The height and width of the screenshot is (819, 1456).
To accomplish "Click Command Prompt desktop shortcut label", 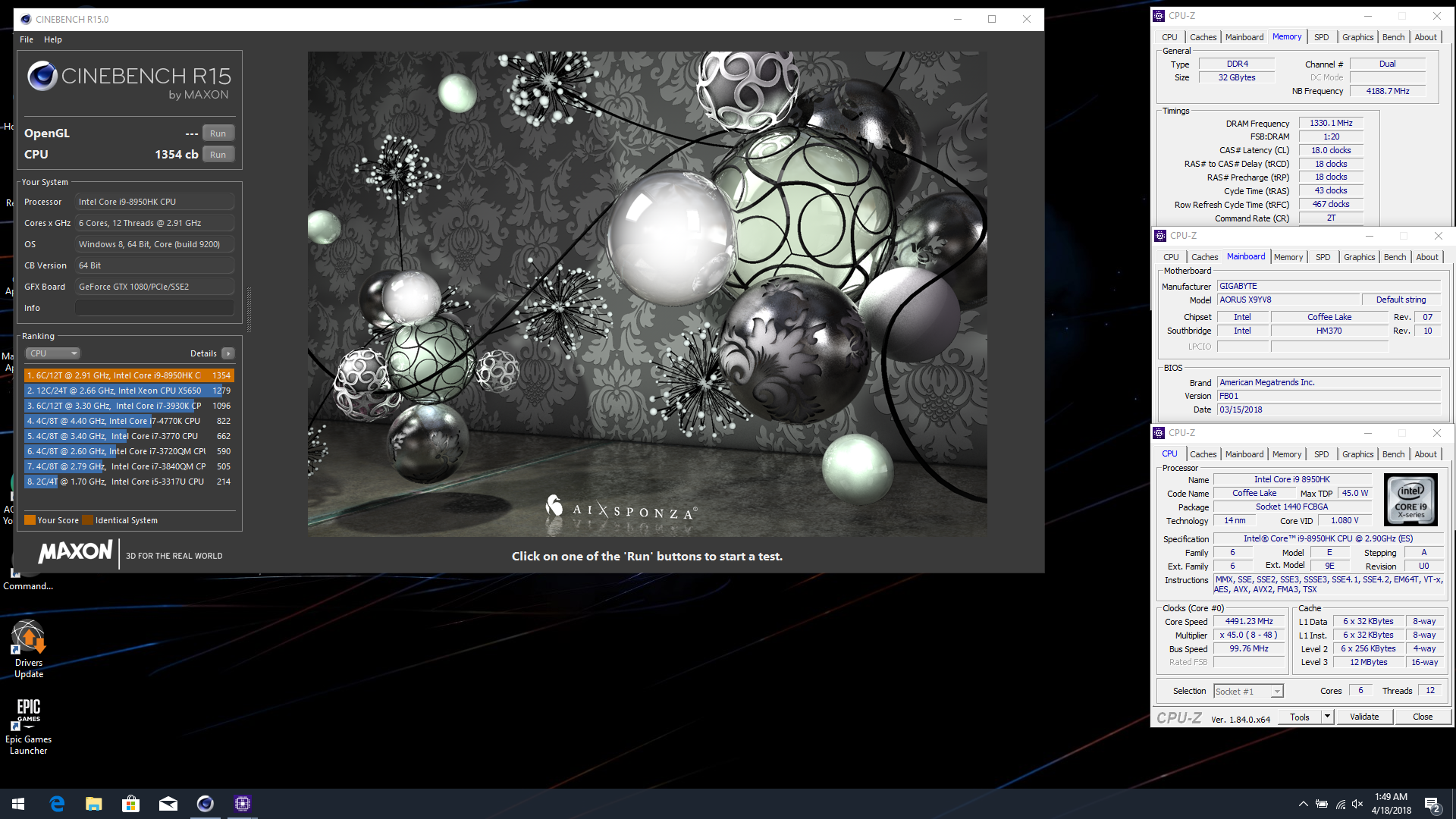I will coord(28,586).
